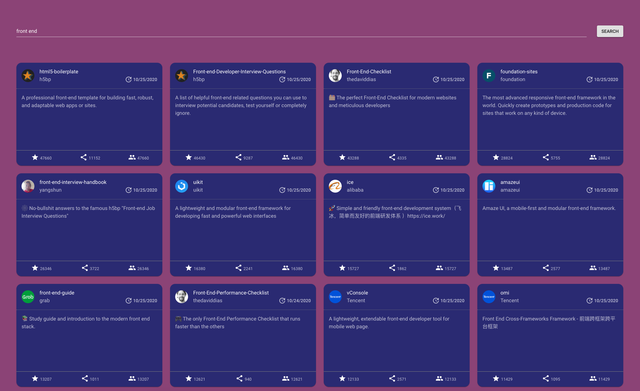Click the updated clock icon on html5-boilerplate card
This screenshot has width=640, height=391.
click(x=128, y=79)
